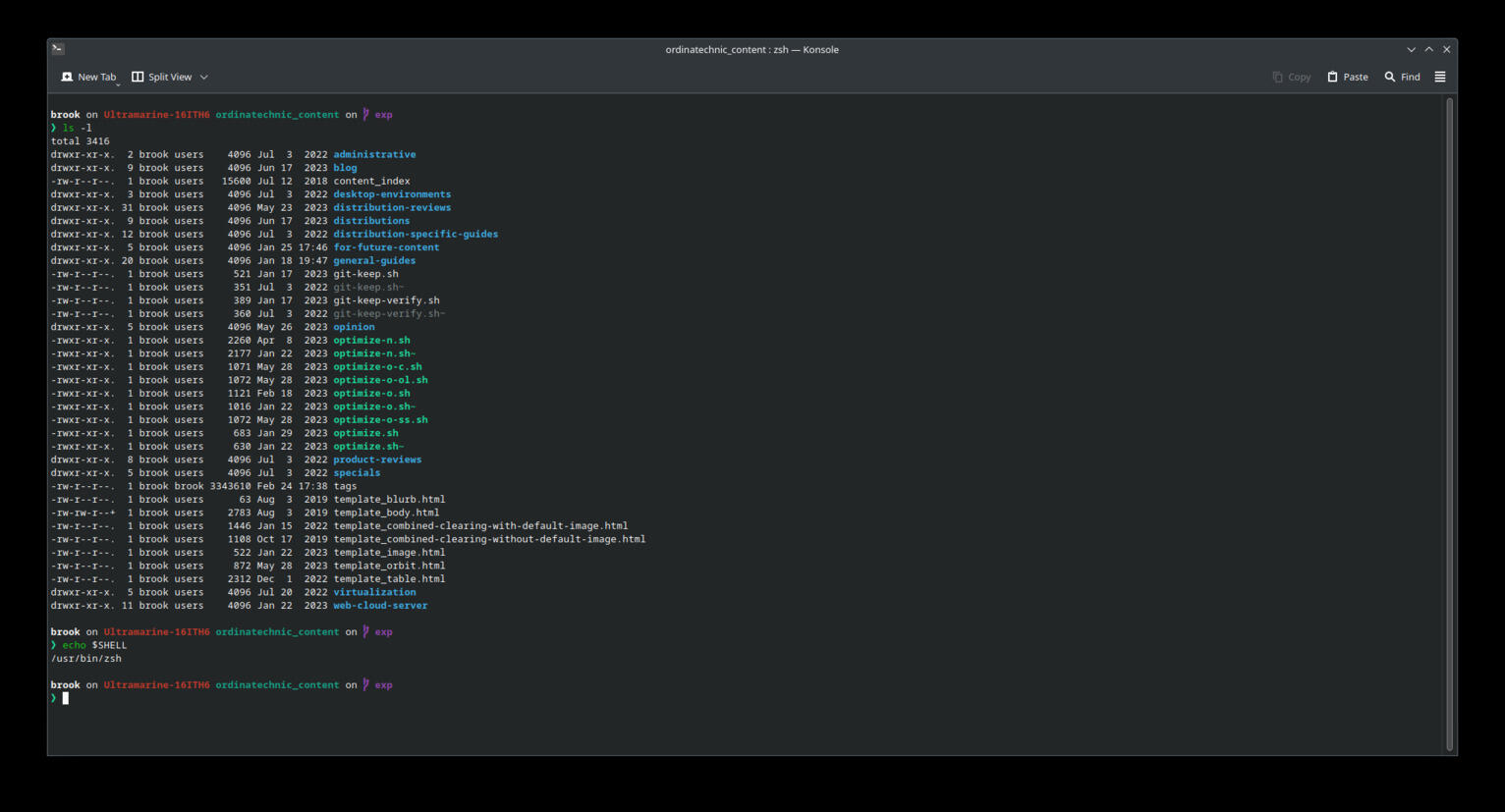
Task: Click the terminal cursor at the prompt
Action: [66, 698]
